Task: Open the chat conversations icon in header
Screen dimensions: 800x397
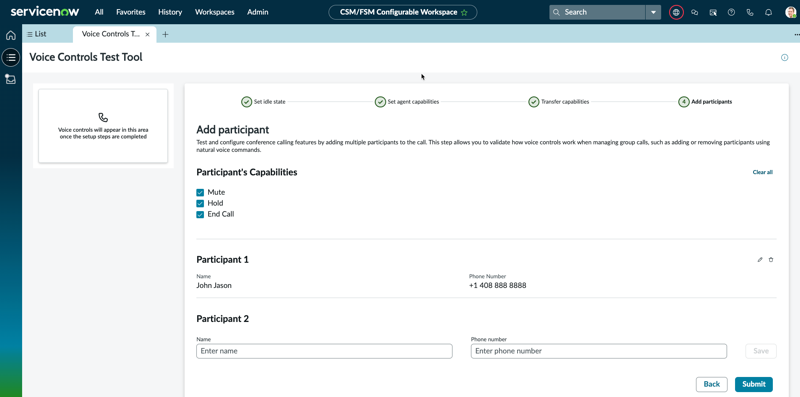Action: 694,12
